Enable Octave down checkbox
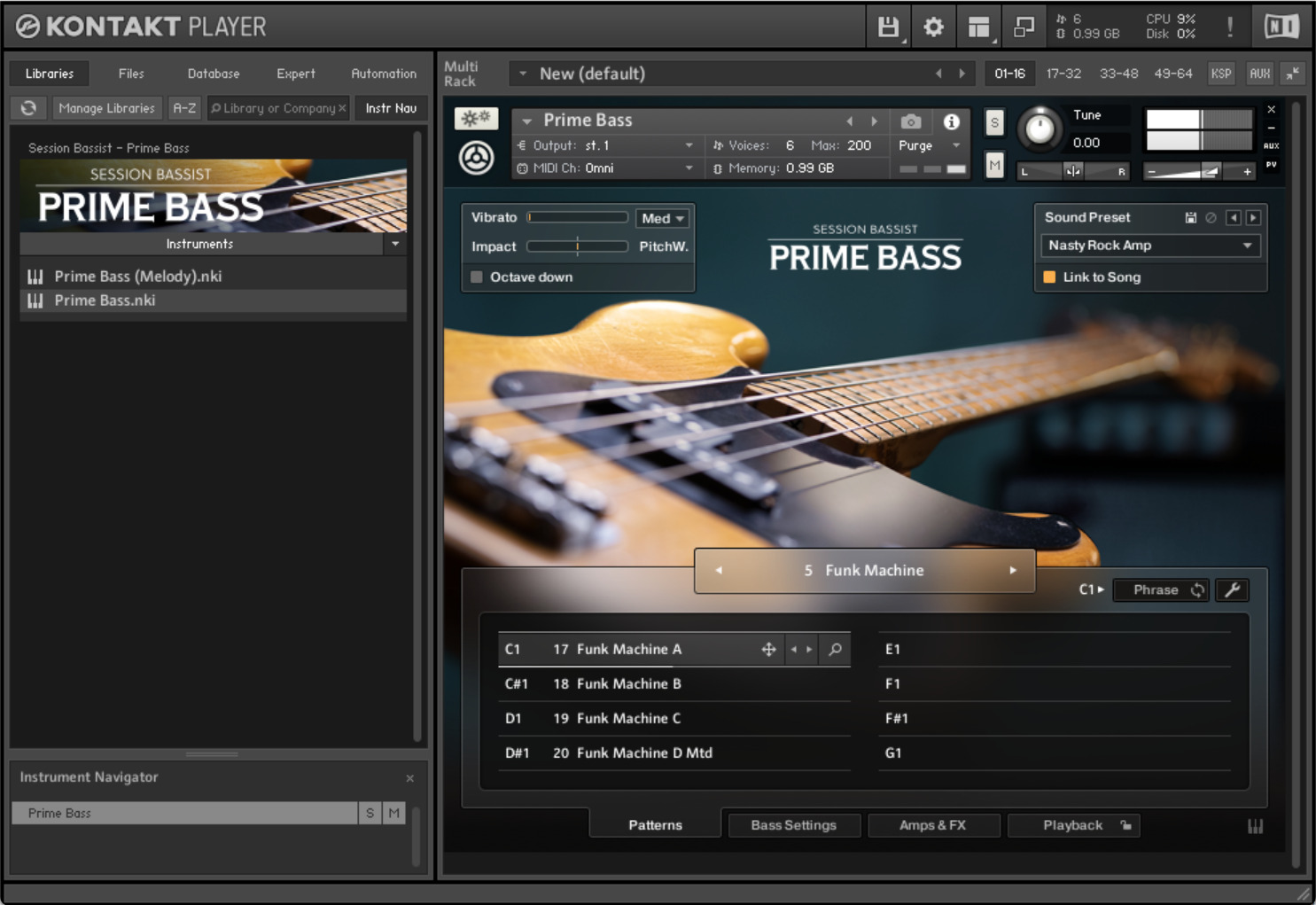1316x905 pixels. (477, 277)
